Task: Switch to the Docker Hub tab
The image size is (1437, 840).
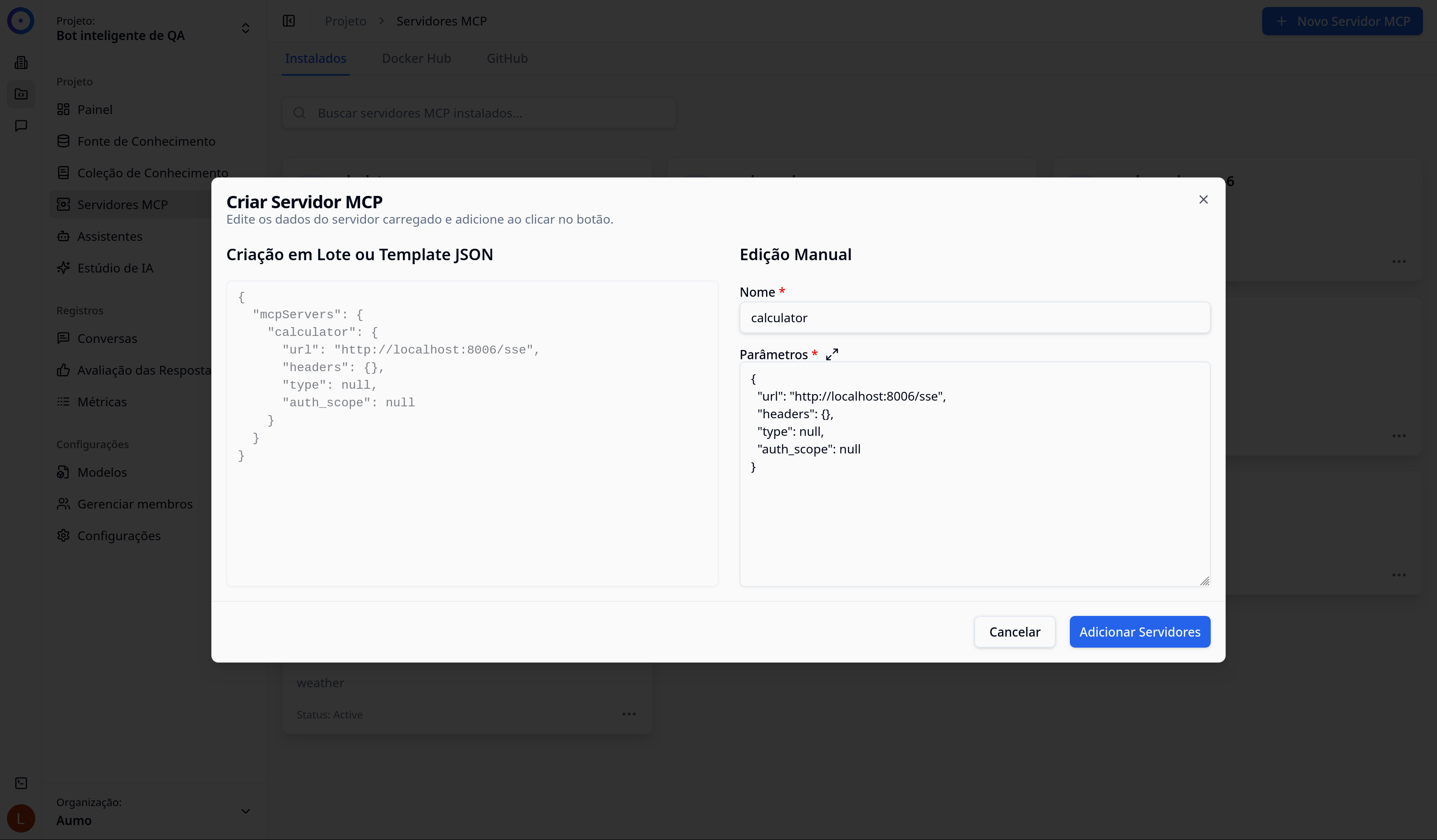Action: click(416, 59)
